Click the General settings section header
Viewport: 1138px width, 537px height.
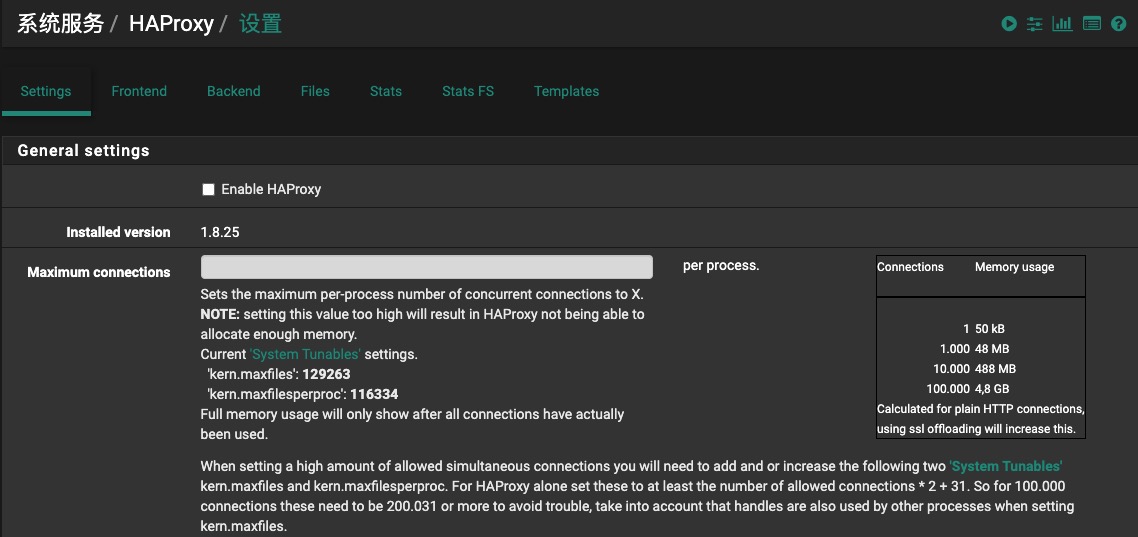click(84, 151)
